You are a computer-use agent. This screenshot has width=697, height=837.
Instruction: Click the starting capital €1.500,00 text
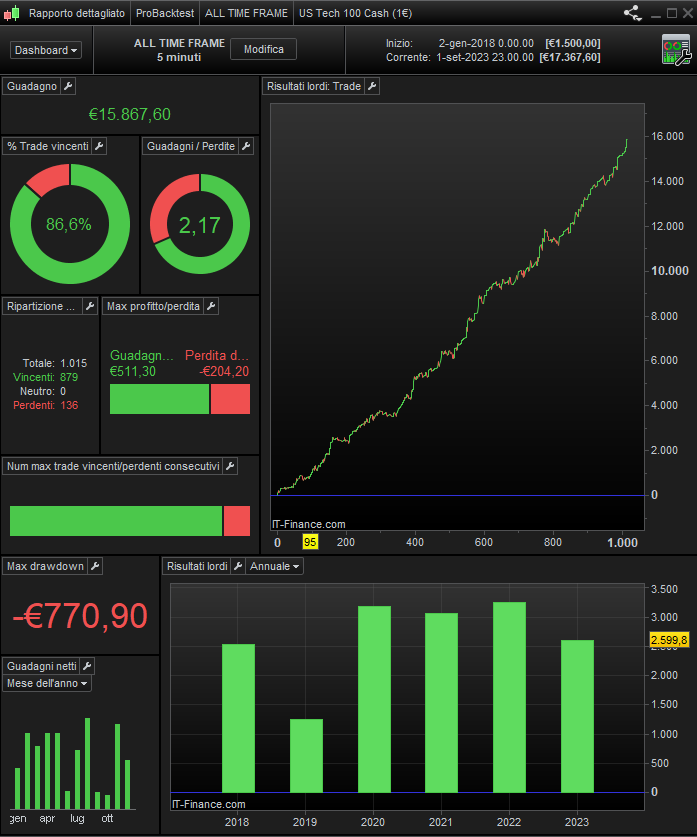coord(573,43)
